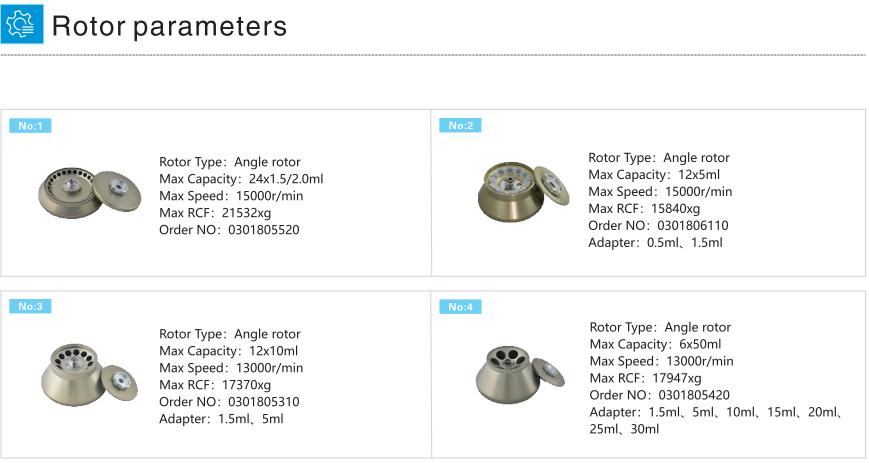Open the 12x5ml golden rotor image

pyautogui.click(x=523, y=191)
